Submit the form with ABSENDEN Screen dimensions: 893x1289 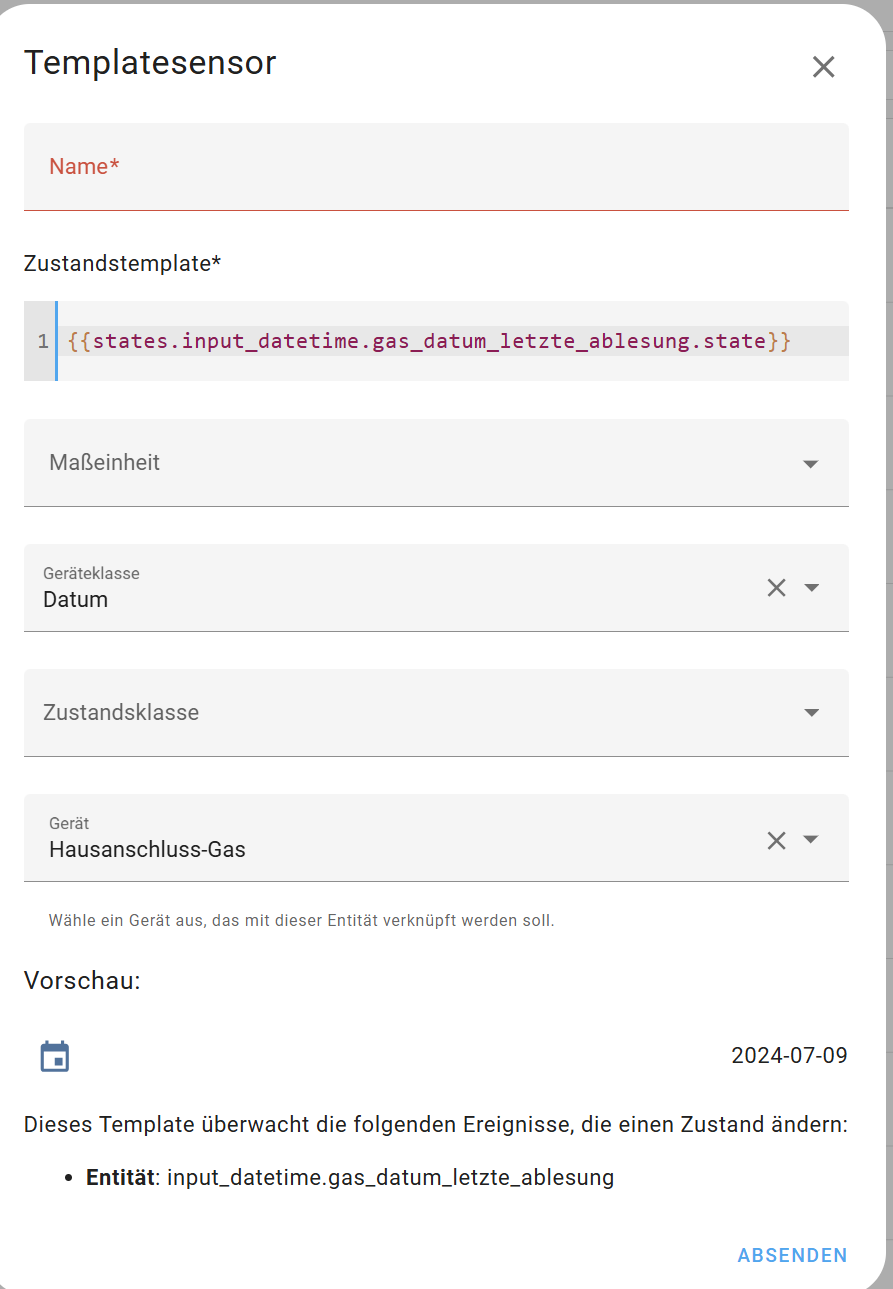coord(792,1255)
